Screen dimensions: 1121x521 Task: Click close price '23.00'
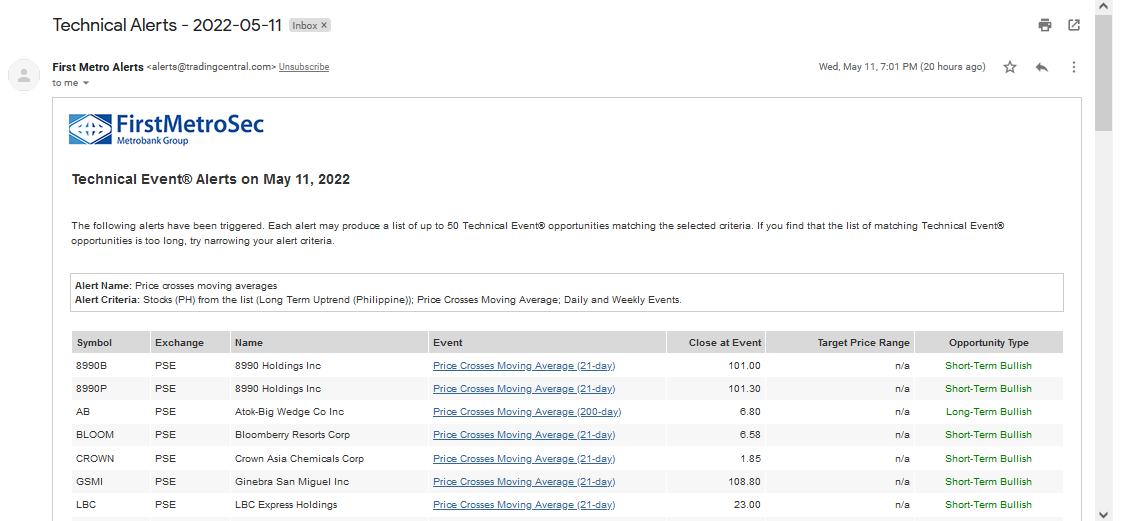pyautogui.click(x=747, y=505)
